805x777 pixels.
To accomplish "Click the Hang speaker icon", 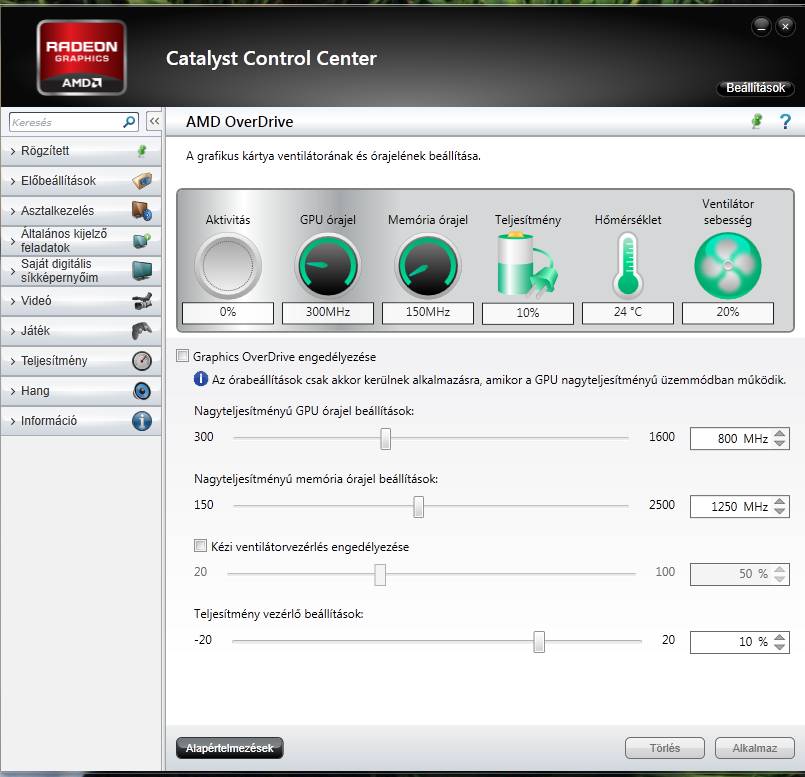I will [142, 391].
